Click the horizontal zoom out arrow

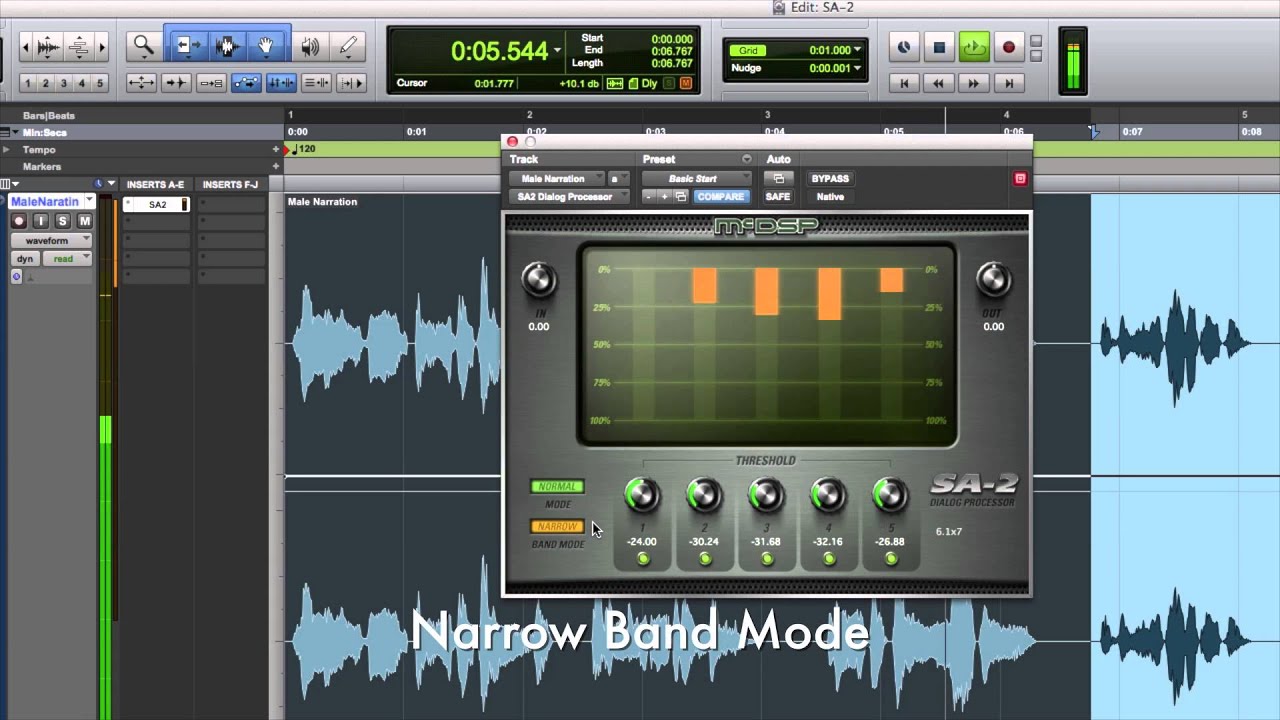point(25,46)
